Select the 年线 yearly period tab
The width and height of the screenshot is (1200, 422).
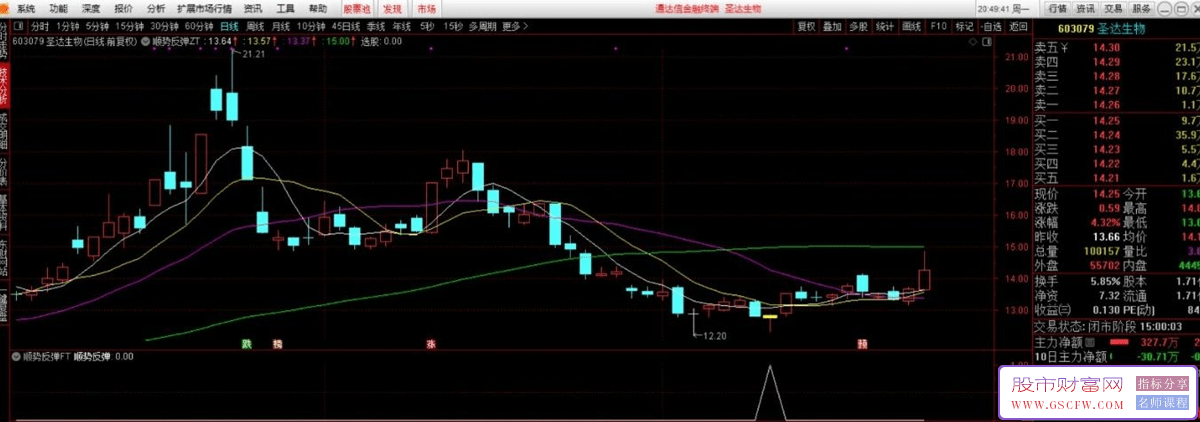pos(403,25)
